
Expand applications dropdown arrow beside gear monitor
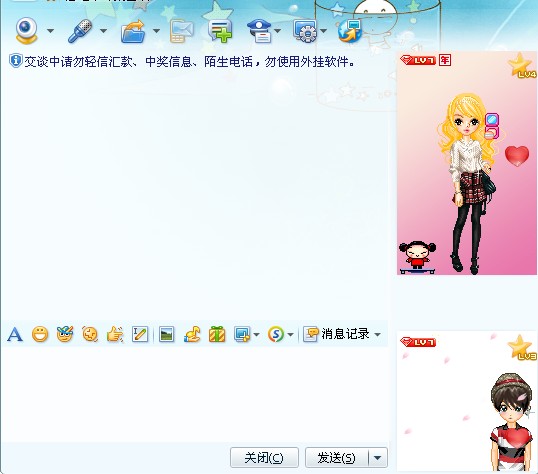tap(324, 31)
